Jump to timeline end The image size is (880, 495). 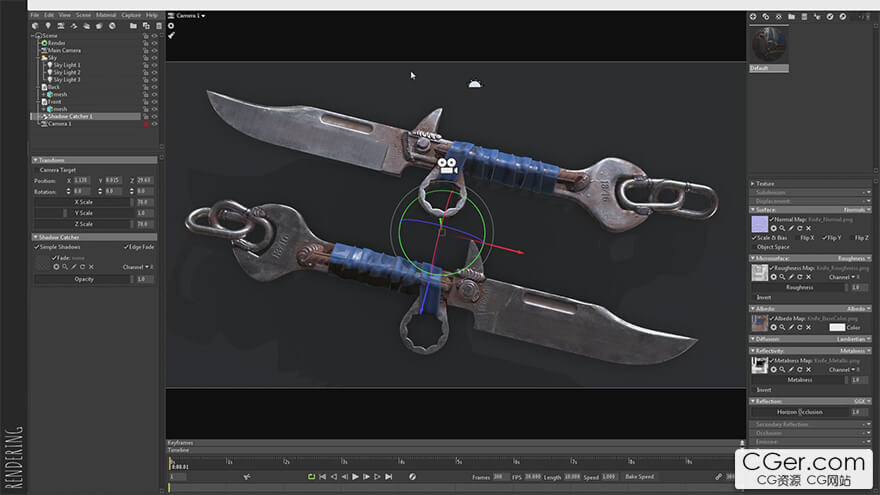pos(388,476)
